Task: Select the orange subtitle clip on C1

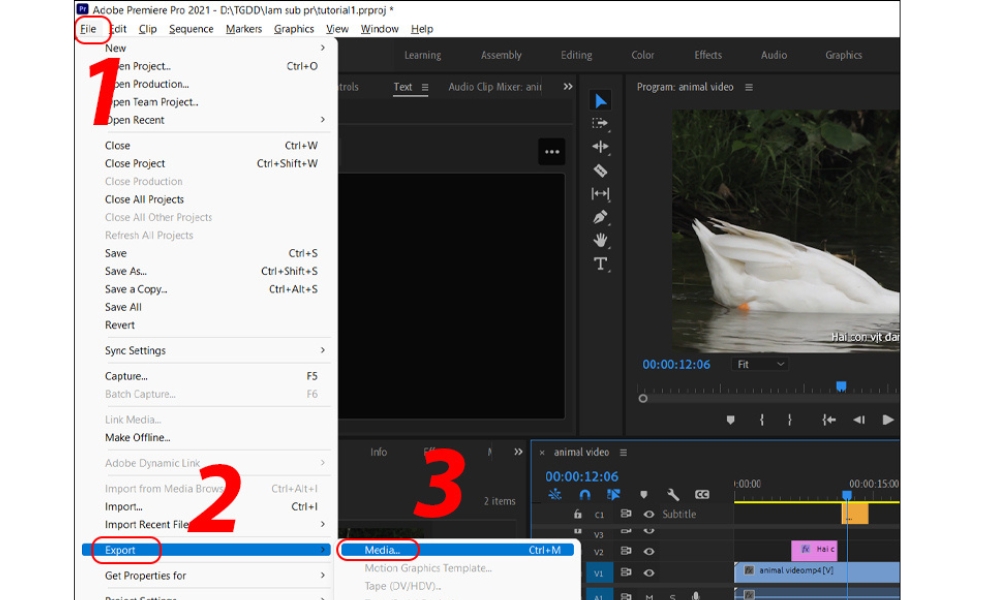Action: (x=855, y=514)
